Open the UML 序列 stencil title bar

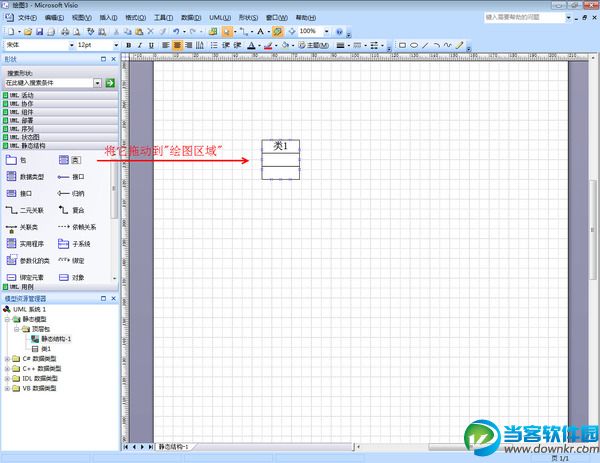tap(60, 129)
